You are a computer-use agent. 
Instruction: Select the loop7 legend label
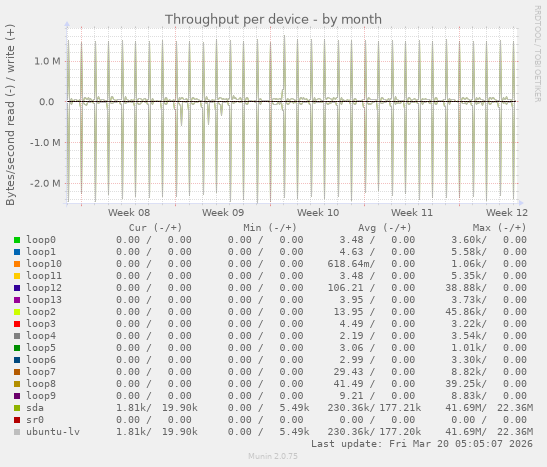click(x=41, y=372)
